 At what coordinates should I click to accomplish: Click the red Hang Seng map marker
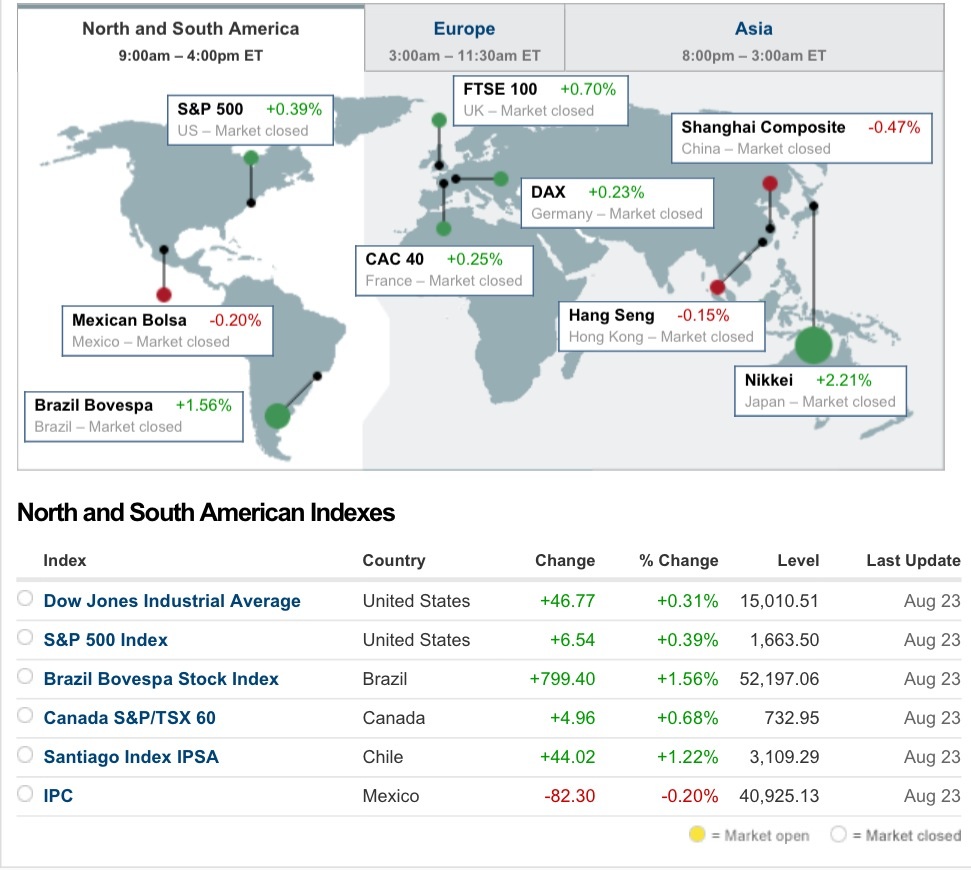(x=717, y=287)
